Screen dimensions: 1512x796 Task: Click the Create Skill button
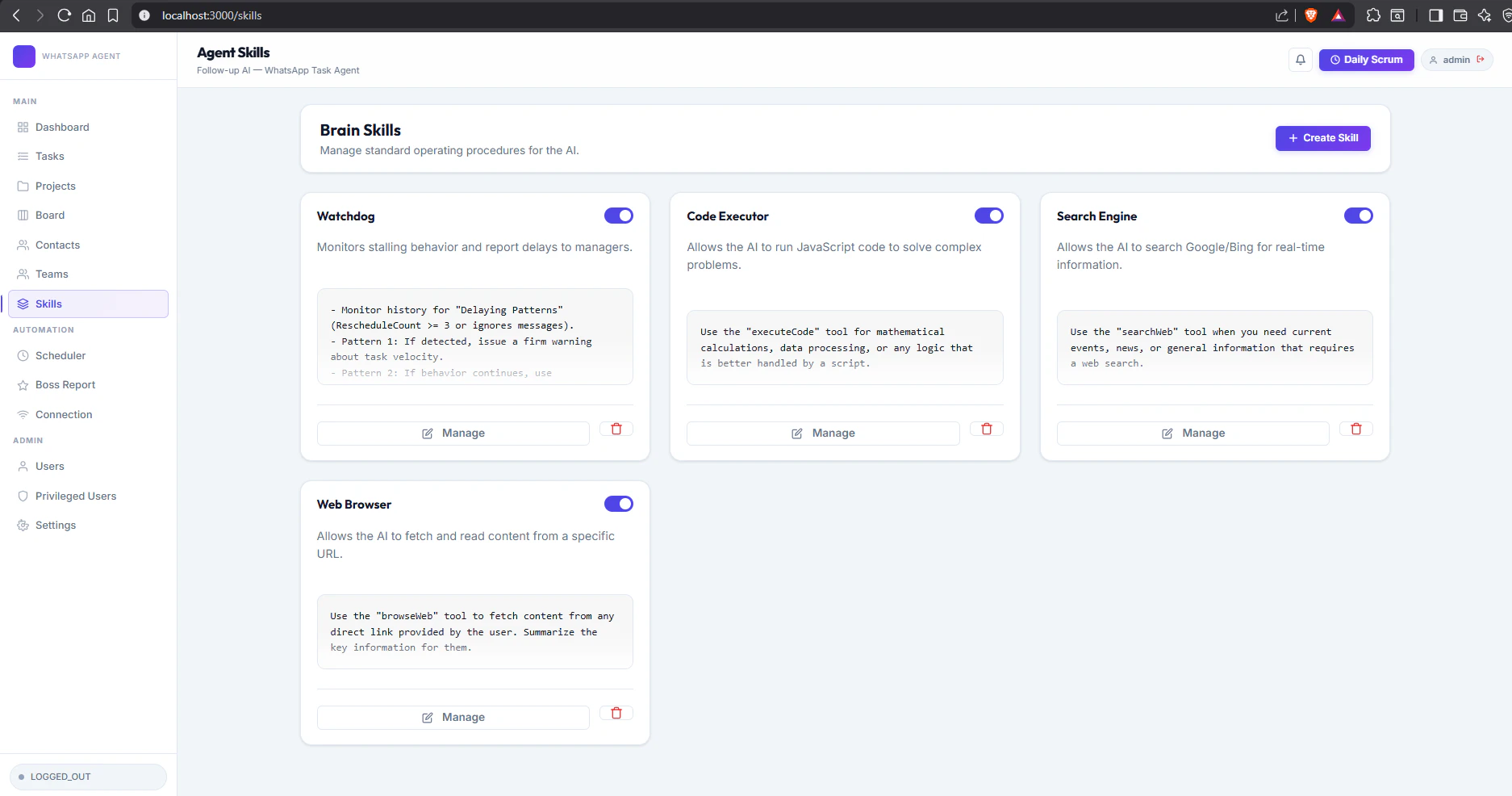(x=1322, y=137)
